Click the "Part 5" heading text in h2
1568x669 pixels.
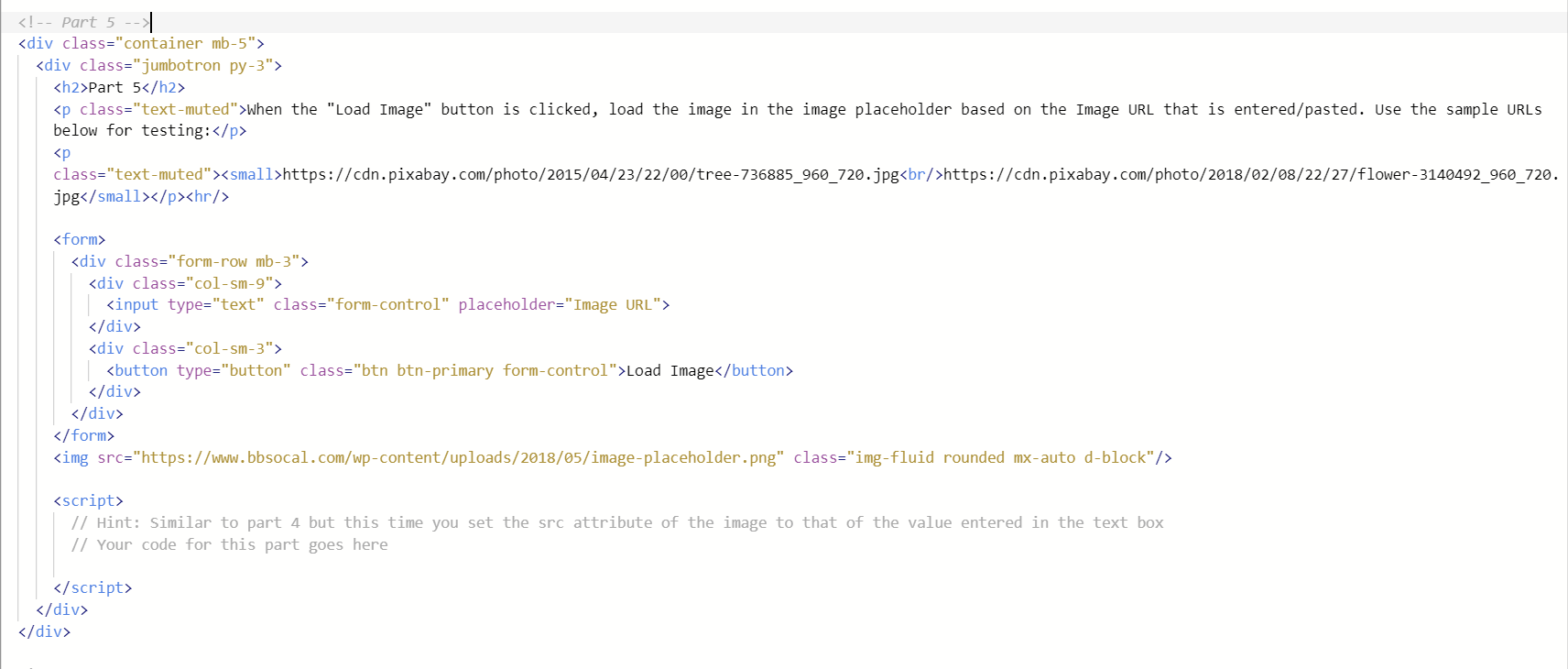coord(115,87)
